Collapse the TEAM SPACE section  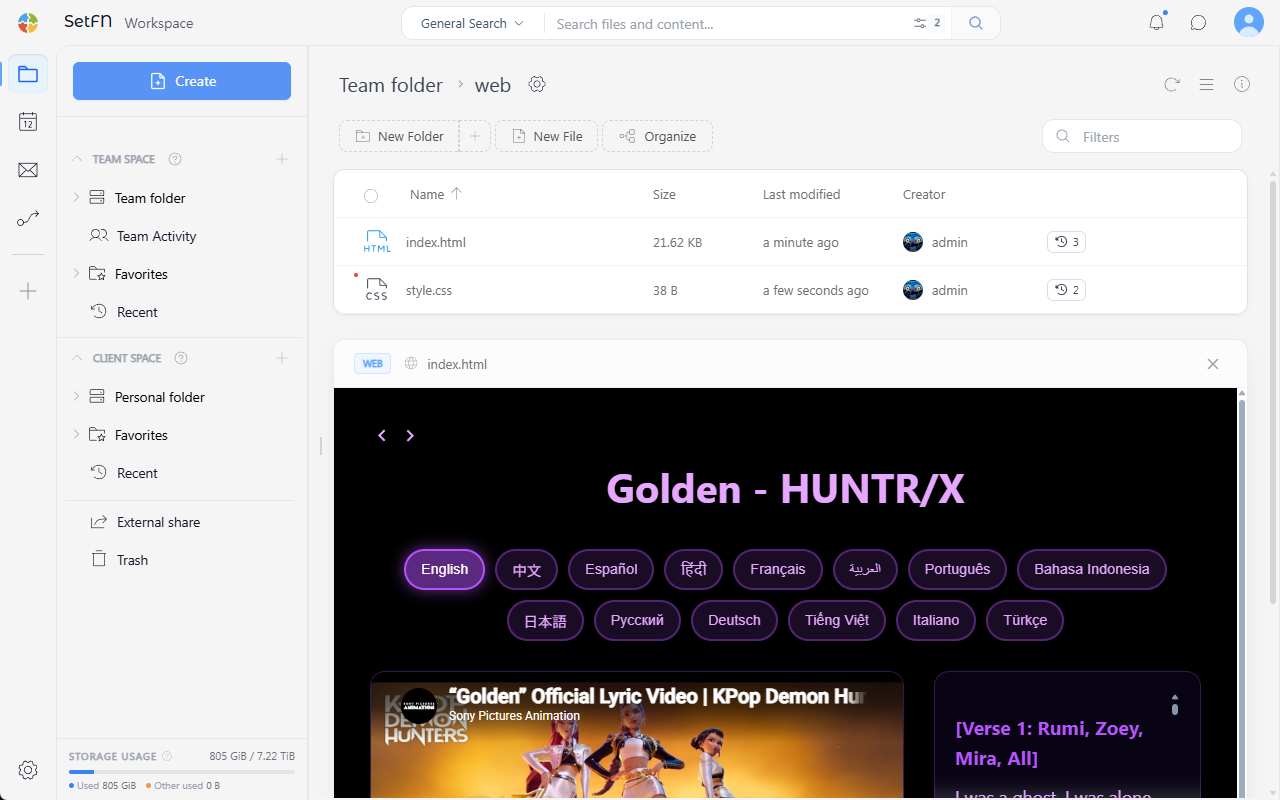(x=77, y=159)
